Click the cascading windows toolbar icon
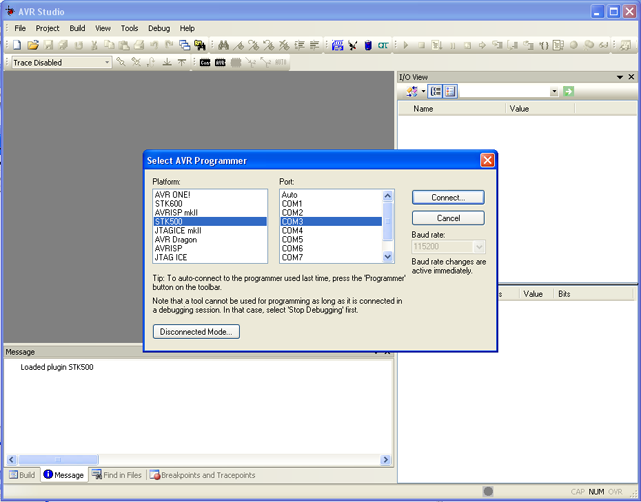Image resolution: width=641 pixels, height=502 pixels. [185, 45]
